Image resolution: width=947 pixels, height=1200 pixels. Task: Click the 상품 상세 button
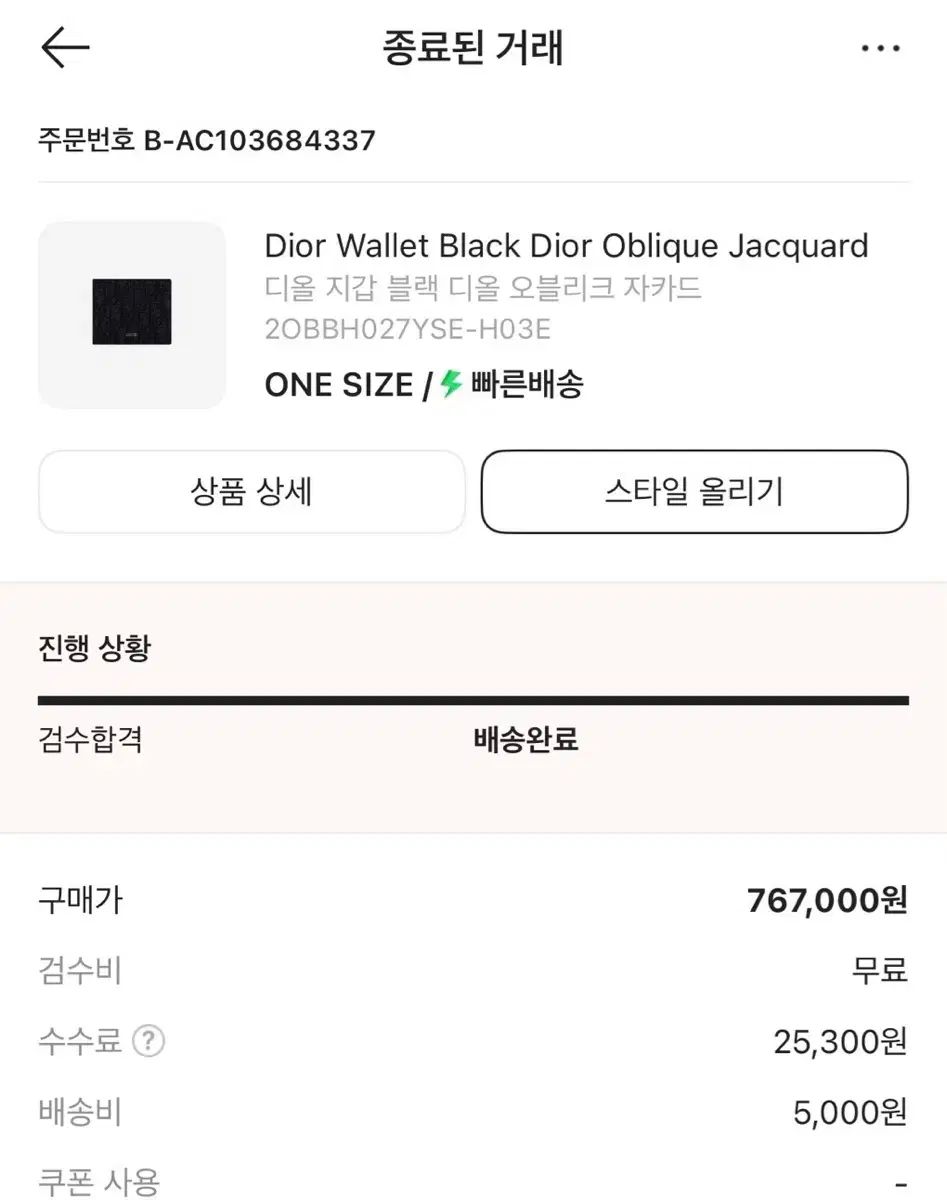(x=252, y=492)
